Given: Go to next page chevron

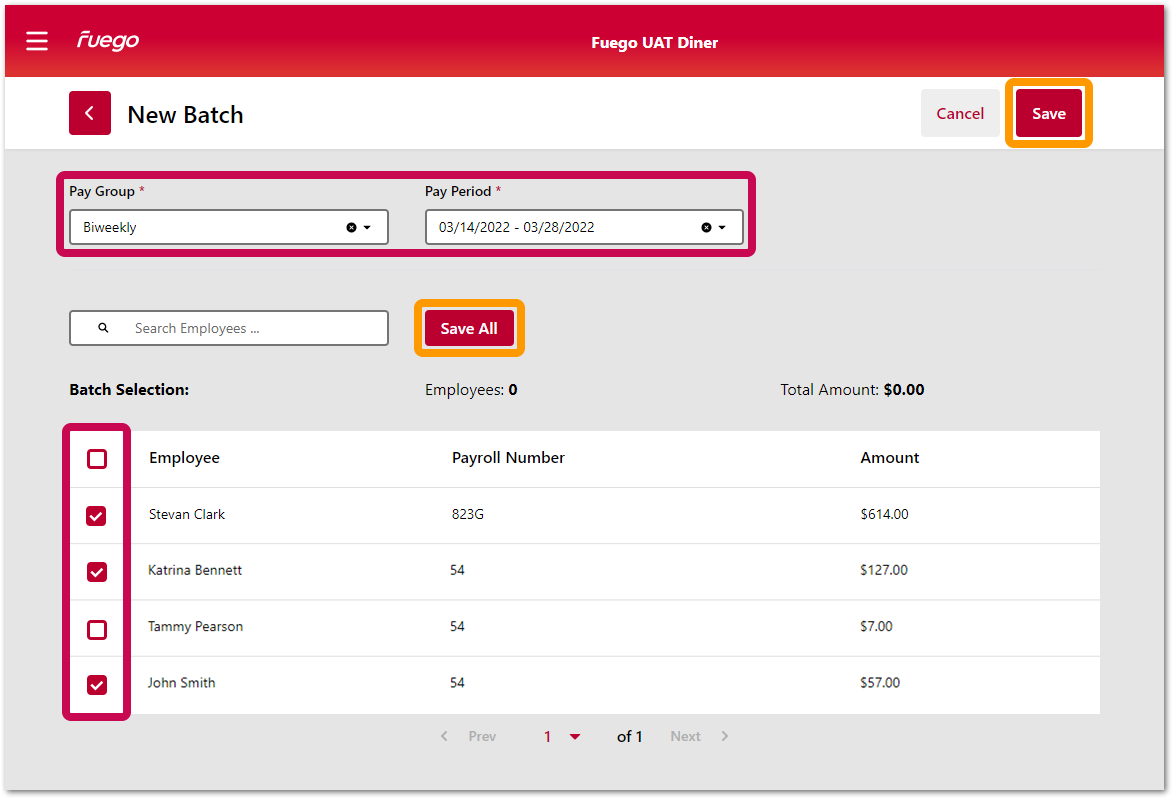Looking at the screenshot, I should point(725,737).
